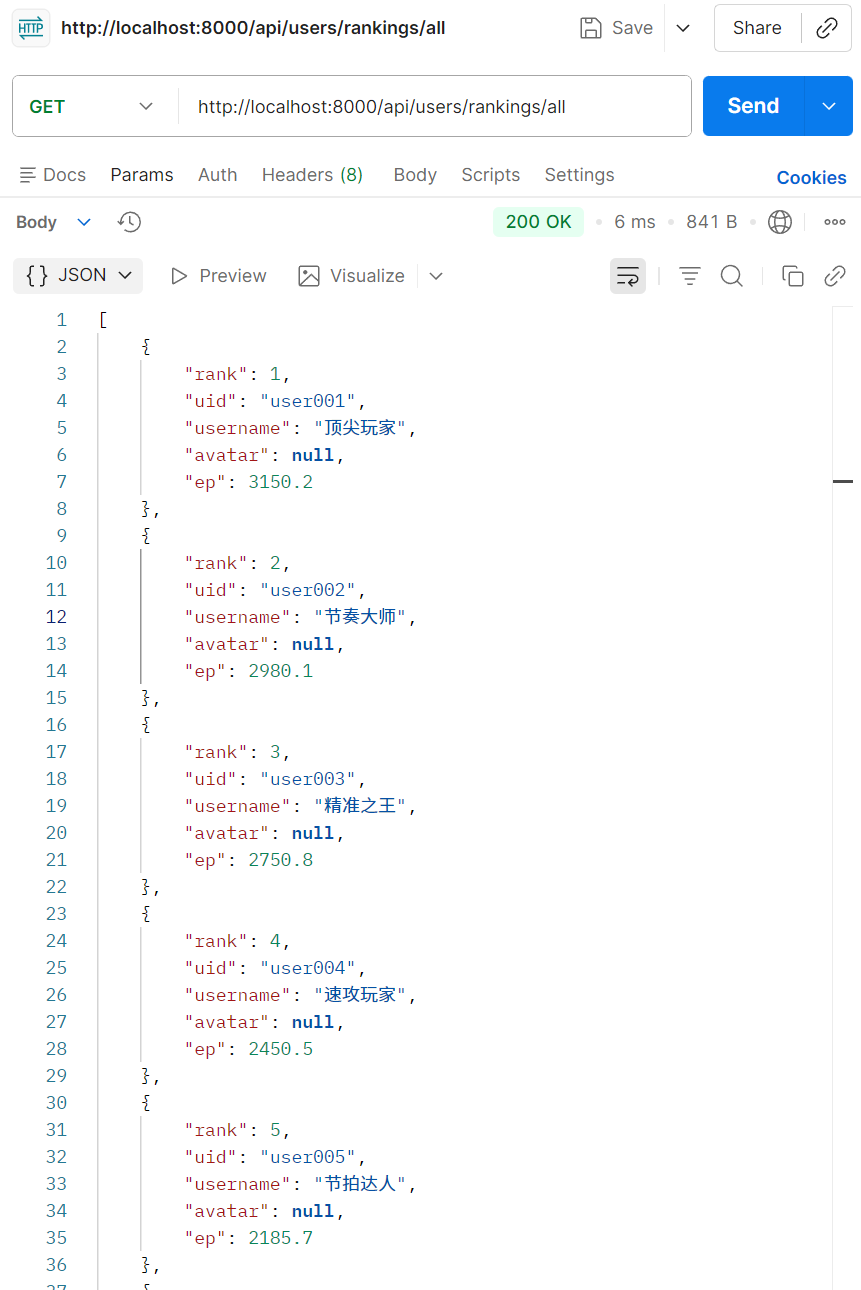Click the globe network icon
Viewport: 861px width, 1290px height.
pyautogui.click(x=780, y=222)
